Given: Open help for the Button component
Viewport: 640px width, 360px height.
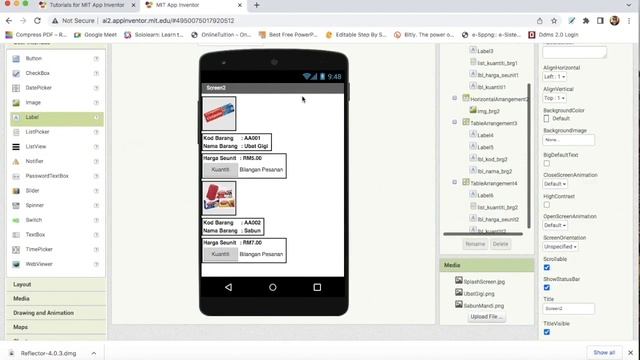Looking at the screenshot, I should pyautogui.click(x=96, y=58).
